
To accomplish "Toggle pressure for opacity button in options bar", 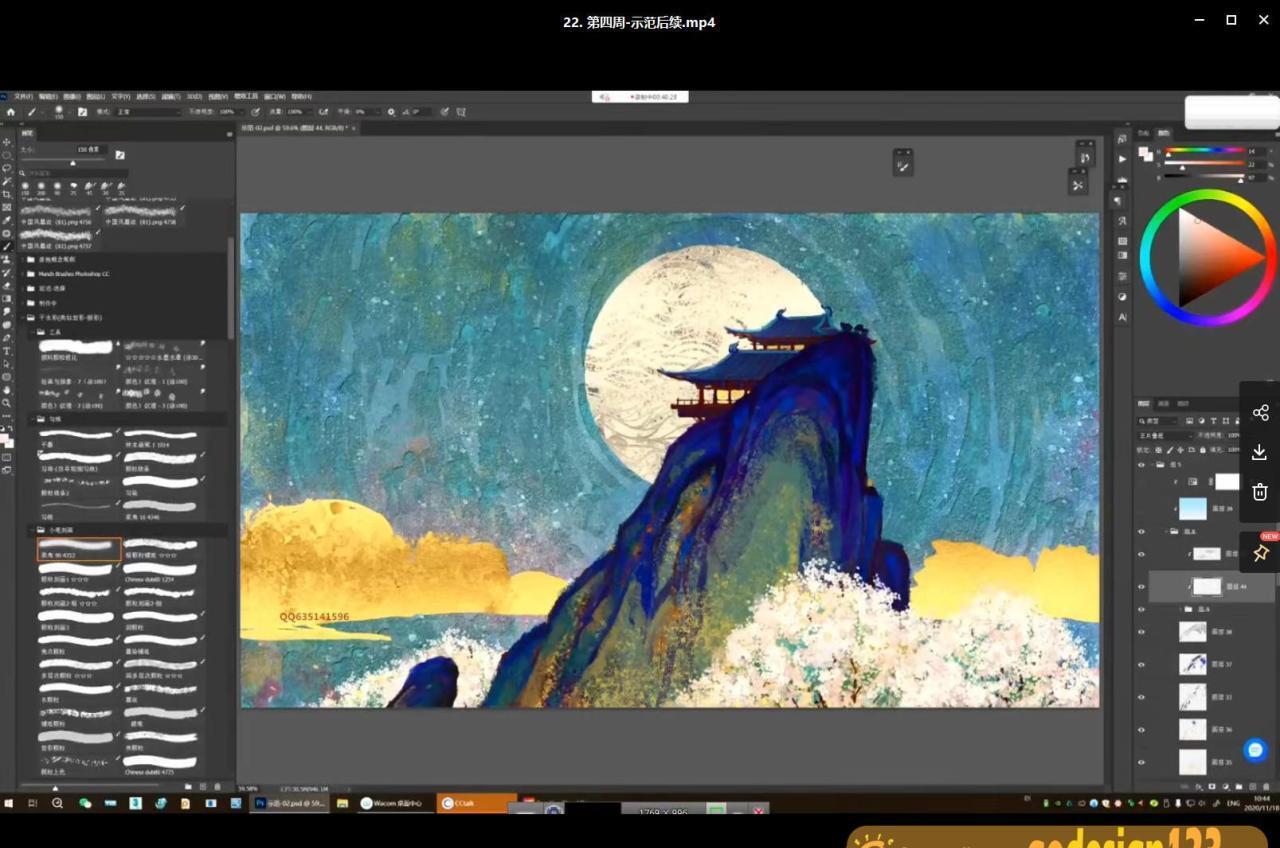I will 256,112.
